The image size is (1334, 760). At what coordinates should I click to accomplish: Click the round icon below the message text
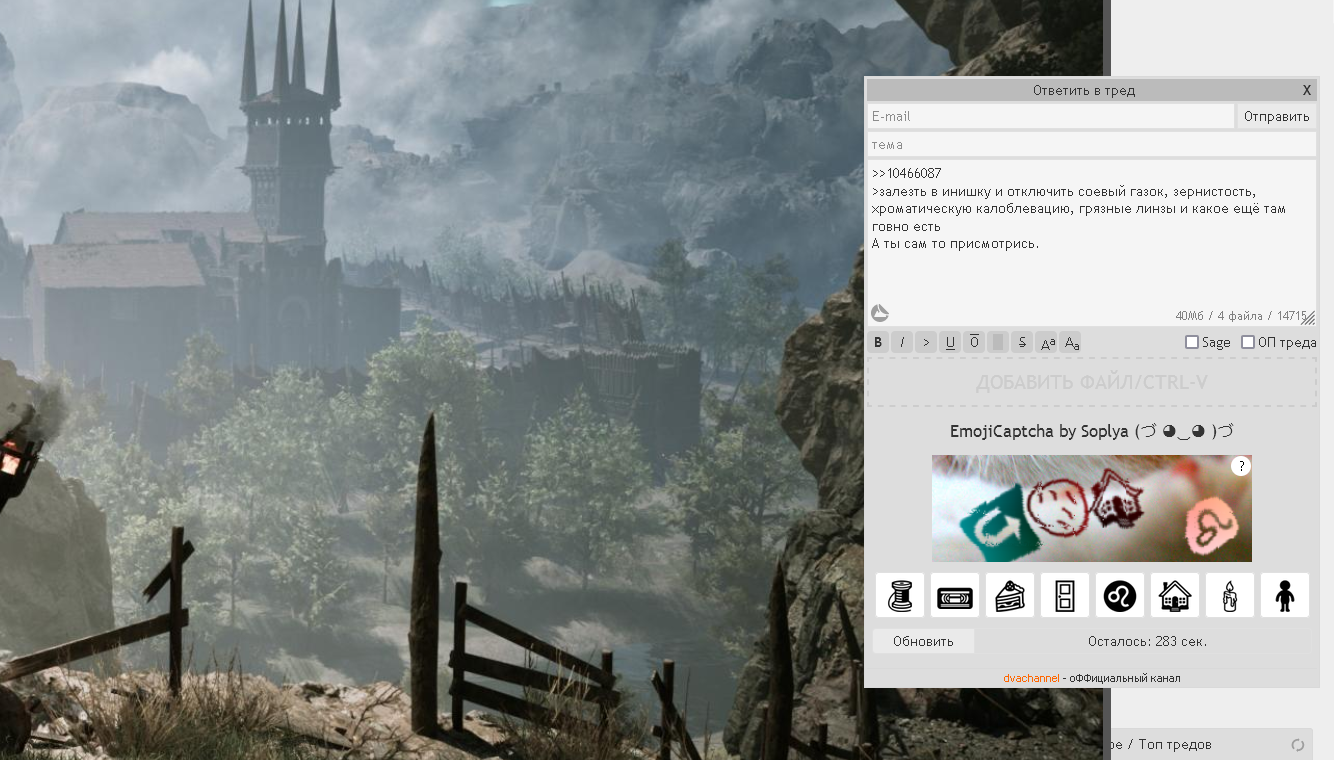point(880,313)
